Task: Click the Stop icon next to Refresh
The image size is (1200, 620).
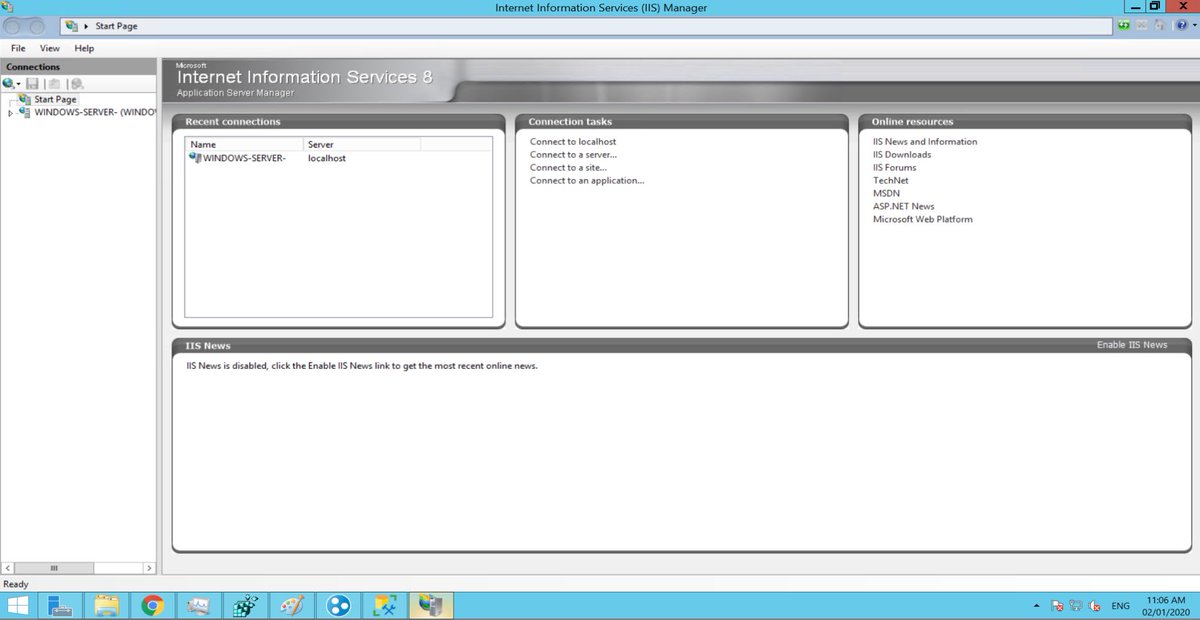Action: (1142, 25)
